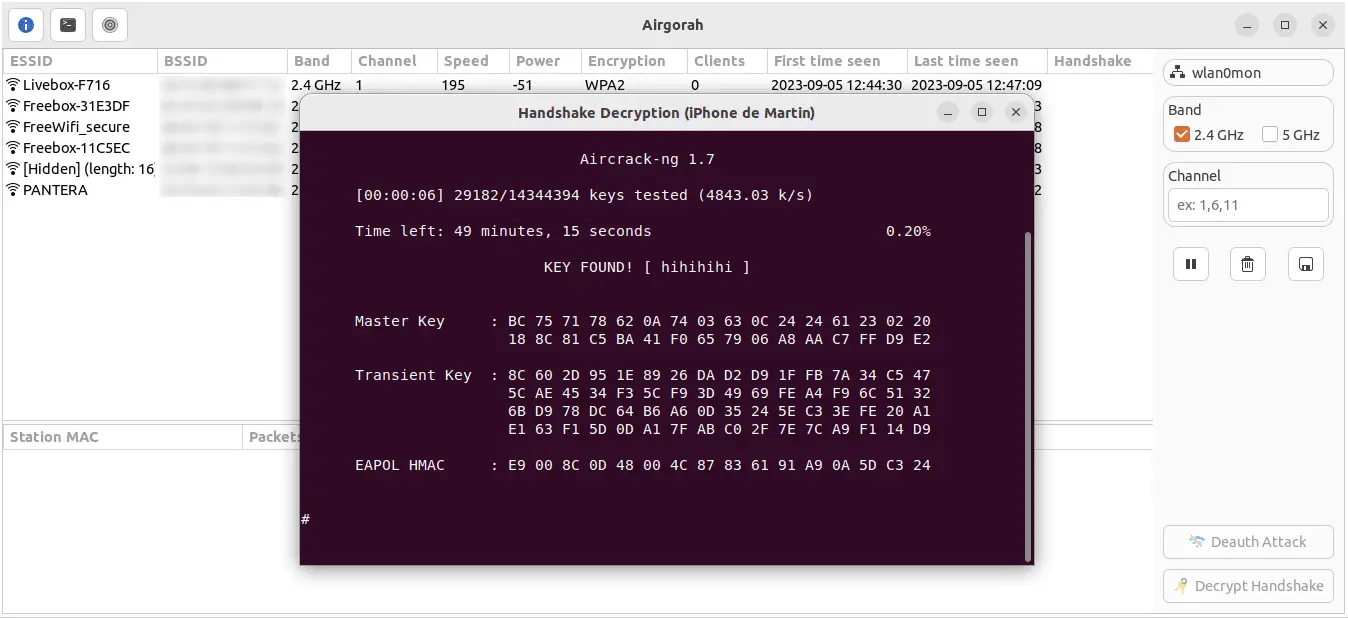
Task: Clear results with the trash icon
Action: (1248, 264)
